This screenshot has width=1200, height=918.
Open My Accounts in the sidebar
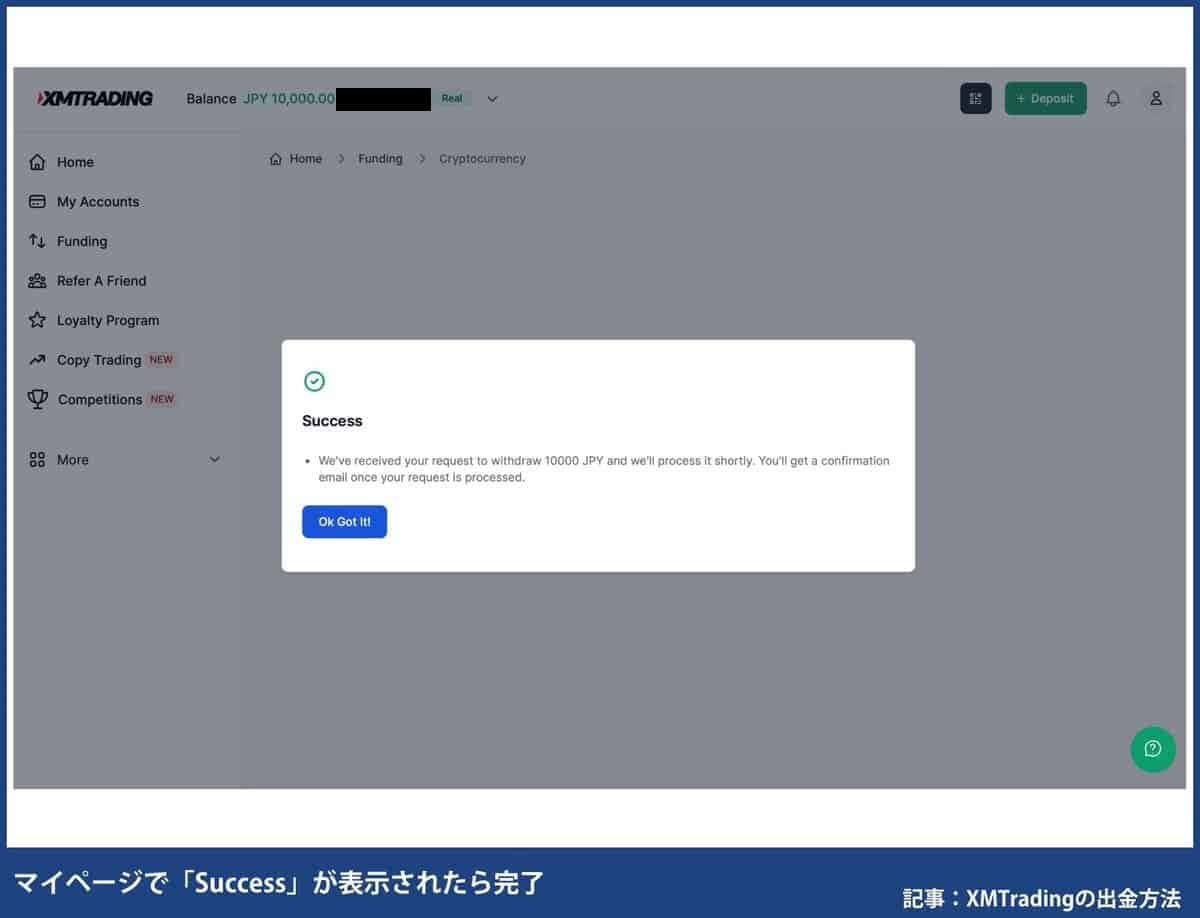(98, 202)
